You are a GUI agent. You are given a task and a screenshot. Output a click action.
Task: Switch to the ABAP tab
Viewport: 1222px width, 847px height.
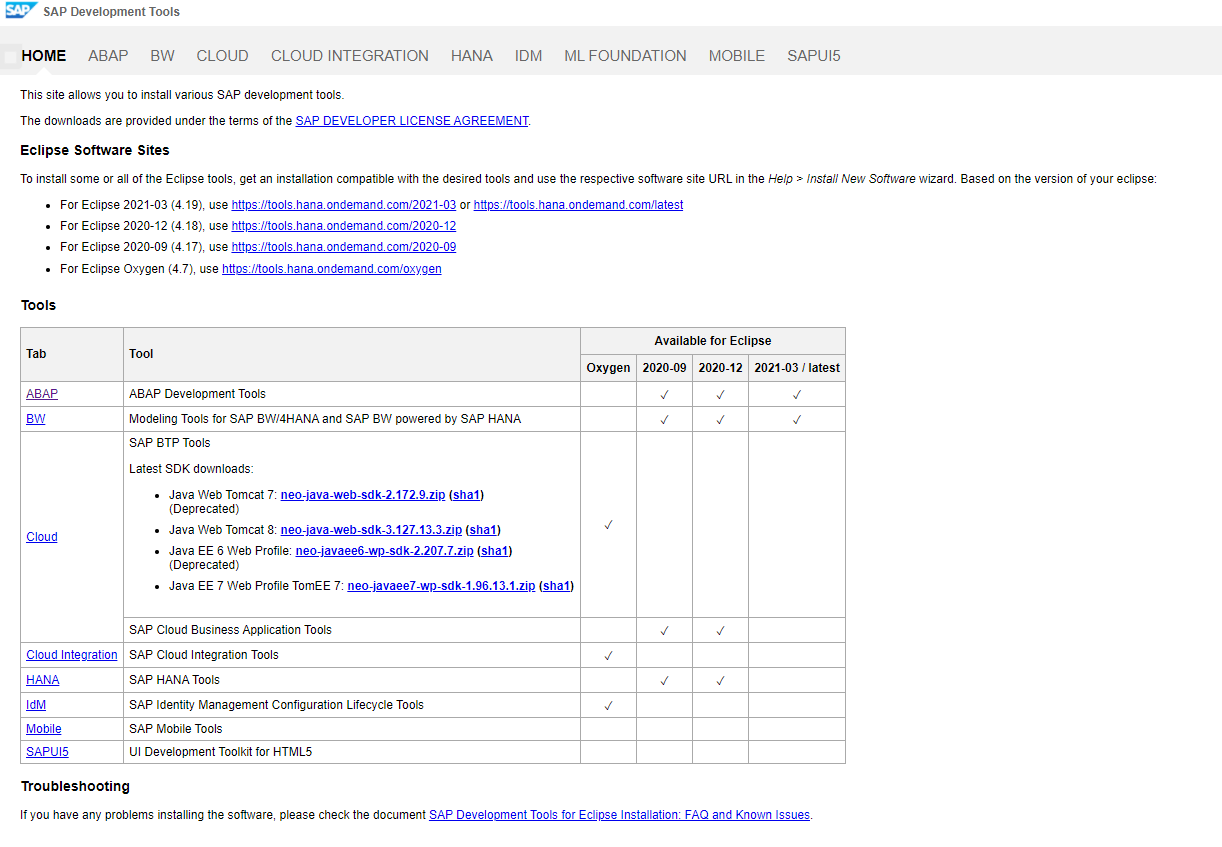click(x=108, y=56)
